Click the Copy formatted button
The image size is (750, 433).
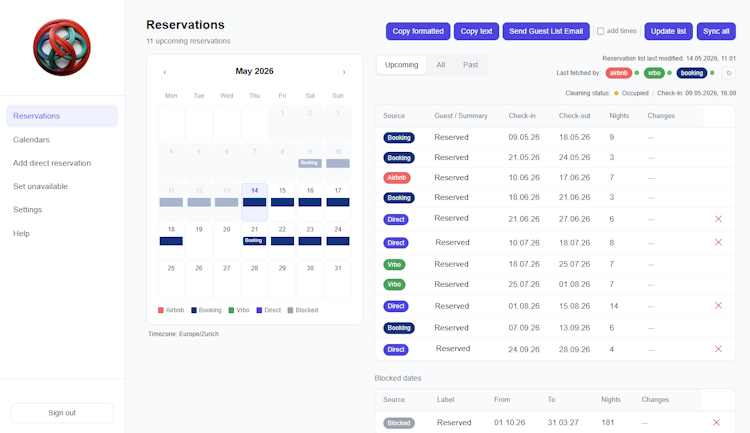418,31
